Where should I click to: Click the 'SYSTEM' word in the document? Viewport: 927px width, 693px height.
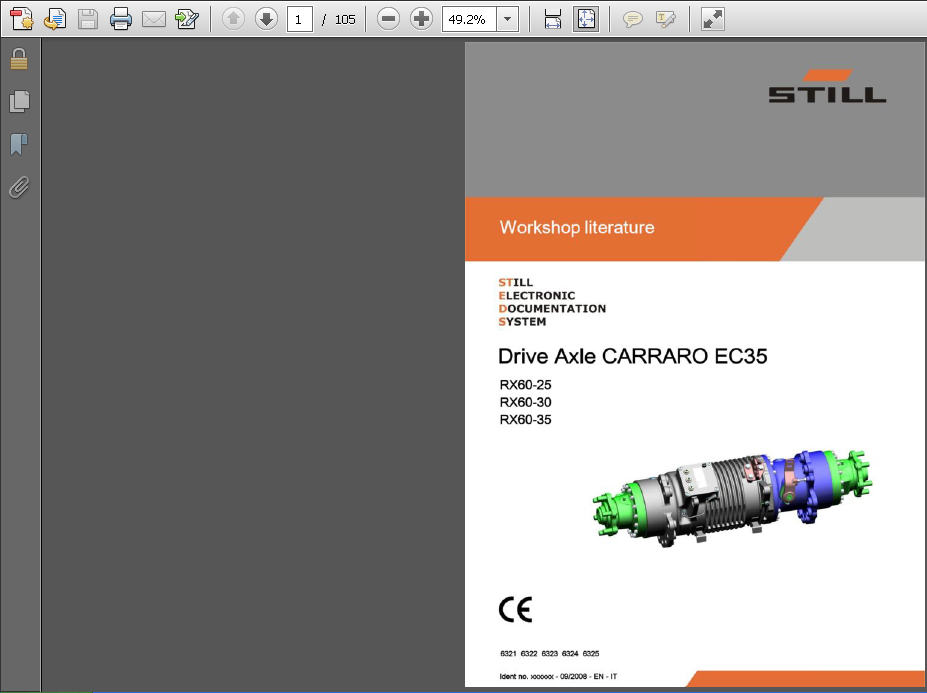[x=522, y=322]
